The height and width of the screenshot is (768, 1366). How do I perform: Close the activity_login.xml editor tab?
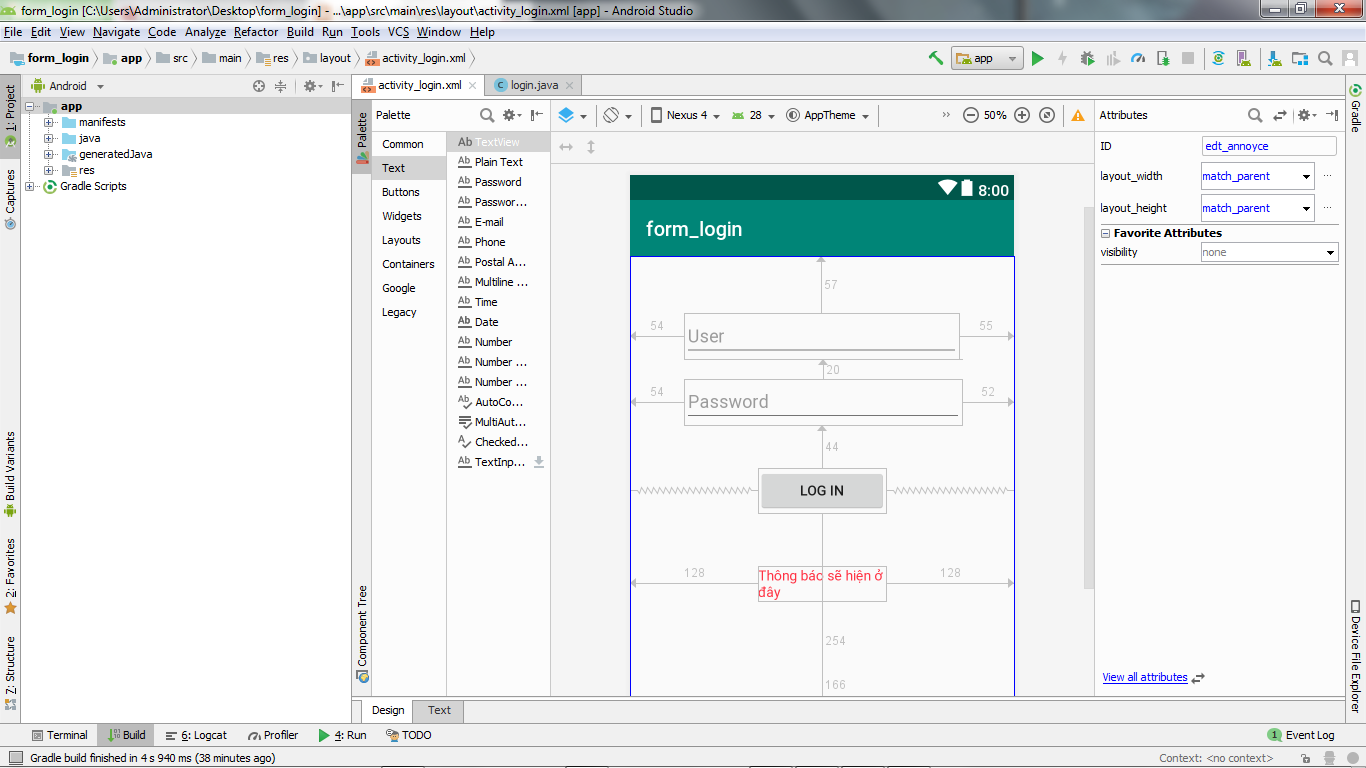tap(471, 86)
